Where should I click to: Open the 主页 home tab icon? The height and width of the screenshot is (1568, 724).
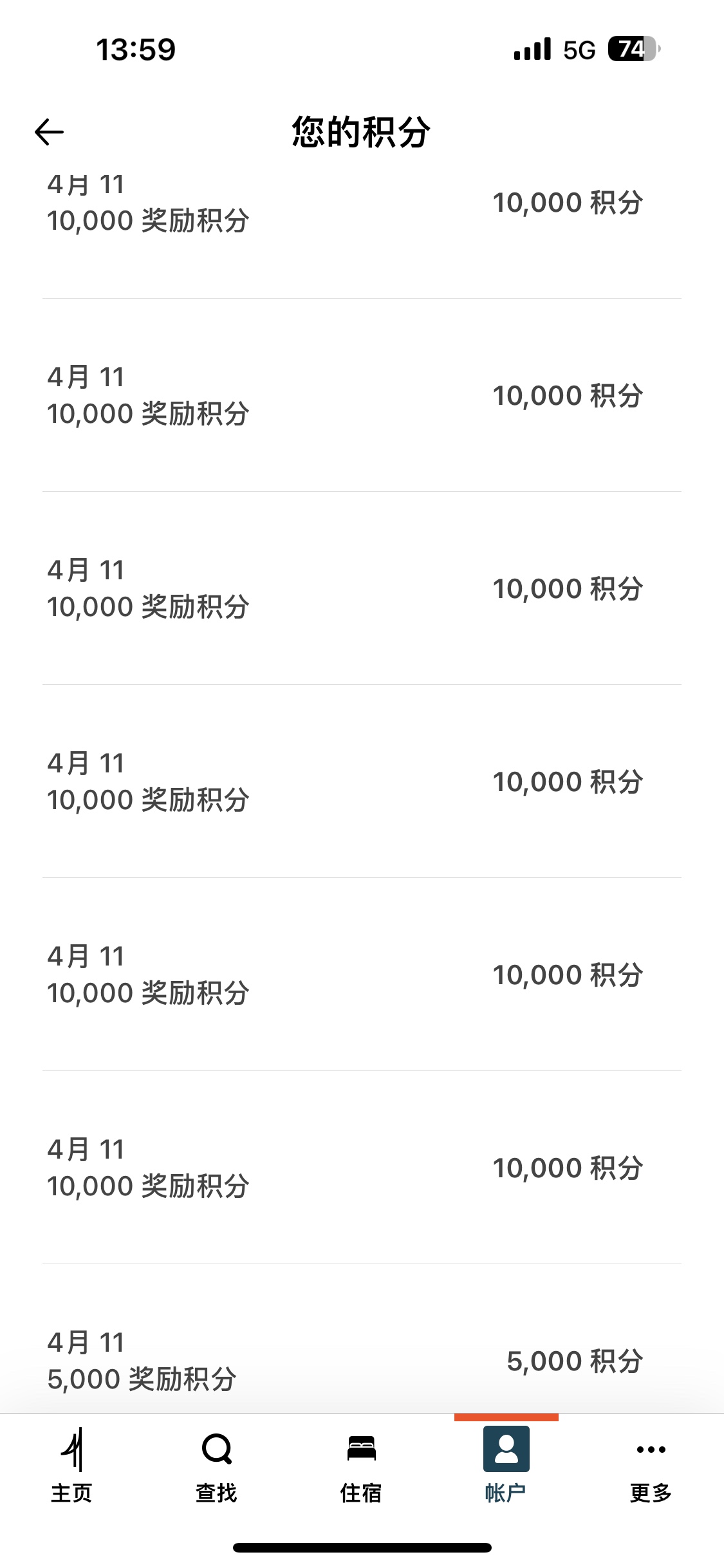(x=73, y=1449)
